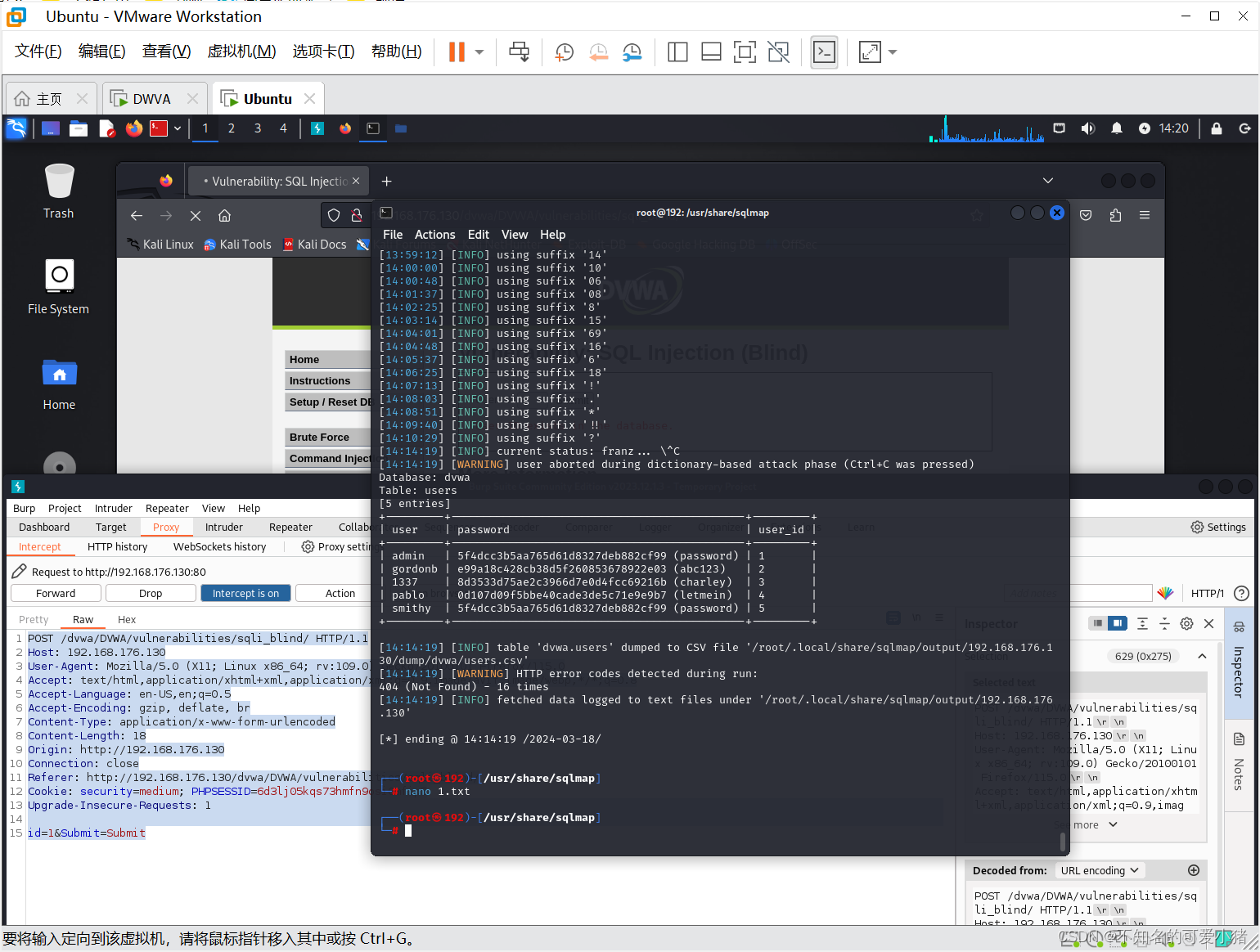This screenshot has height=952, width=1260.
Task: Switch the request view to Pretty
Action: 34,620
